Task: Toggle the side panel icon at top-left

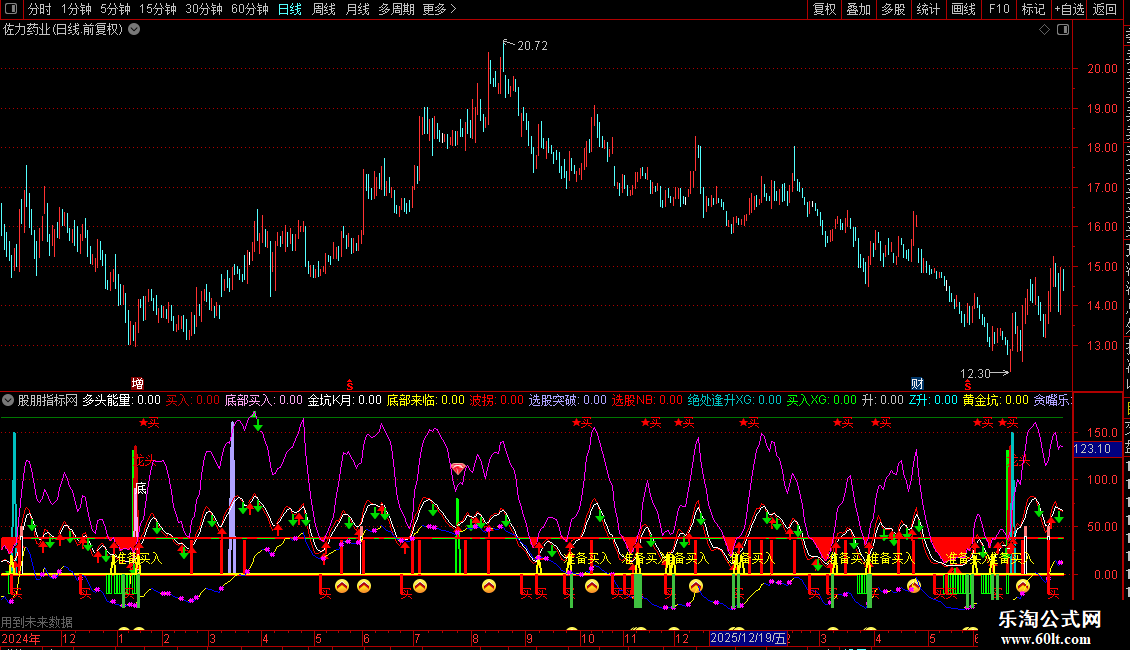Action: pyautogui.click(x=11, y=9)
